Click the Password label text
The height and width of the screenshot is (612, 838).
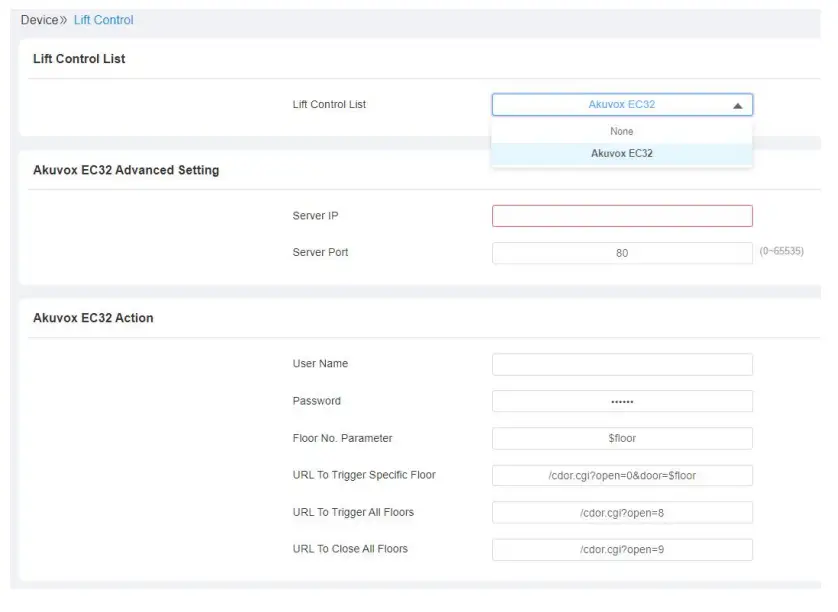[316, 401]
